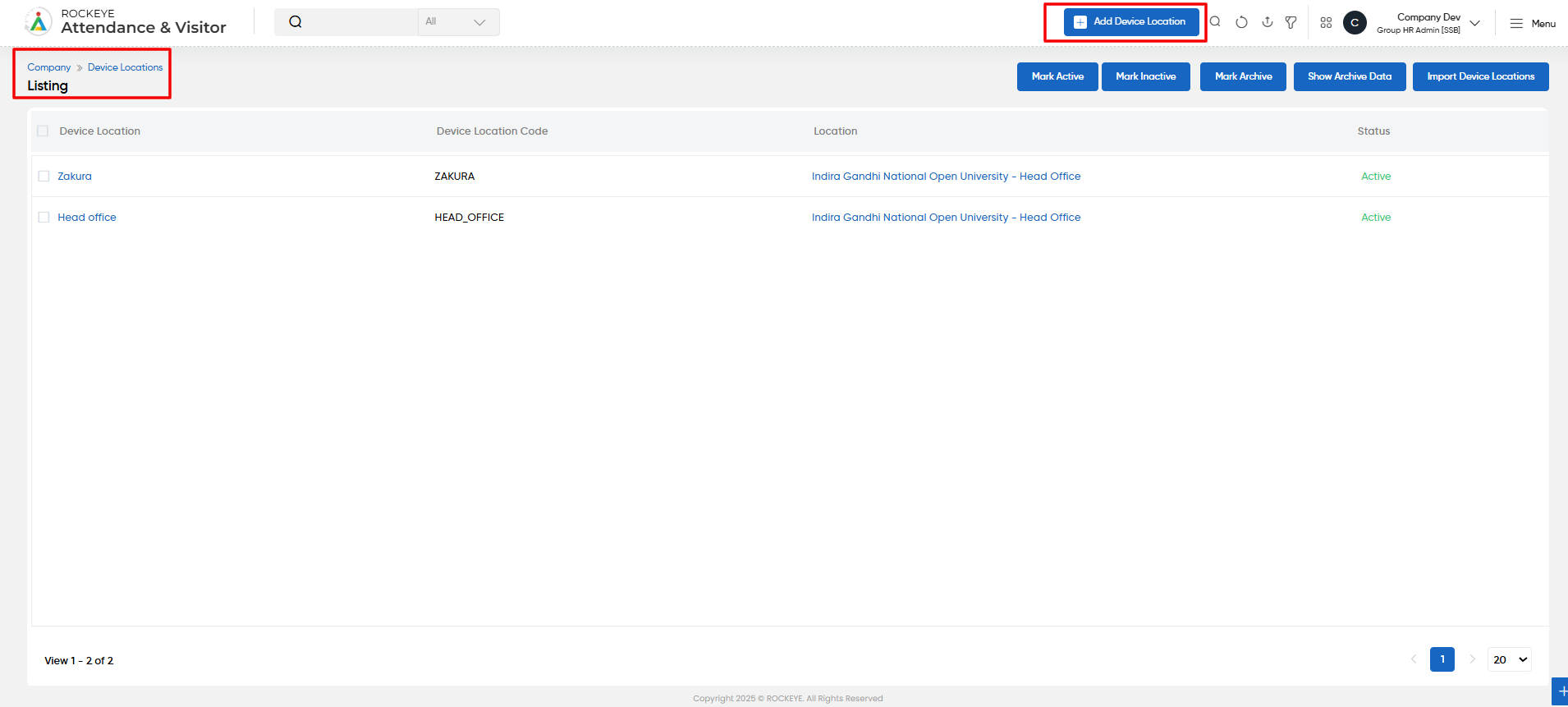Click the Device Locations breadcrumb
The width and height of the screenshot is (1568, 707).
(125, 67)
